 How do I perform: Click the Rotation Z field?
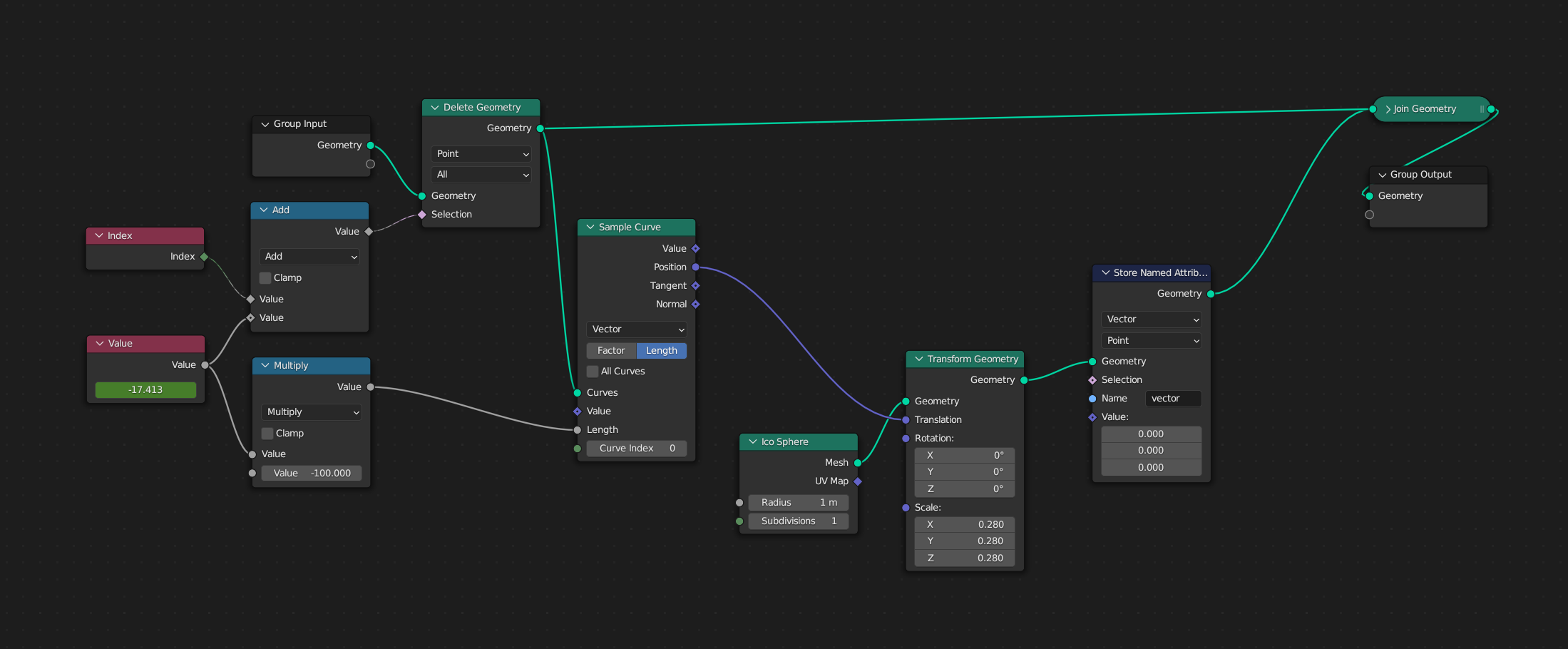coord(965,489)
